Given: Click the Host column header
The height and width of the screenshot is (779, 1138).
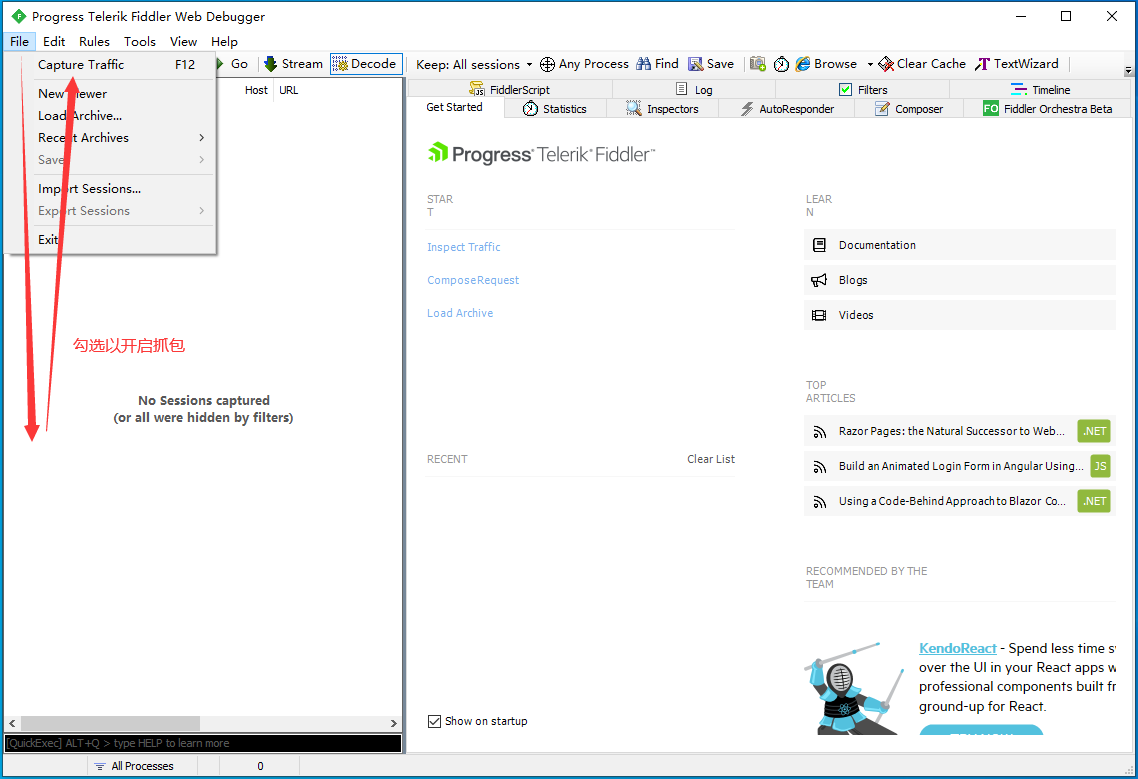Looking at the screenshot, I should pos(256,90).
